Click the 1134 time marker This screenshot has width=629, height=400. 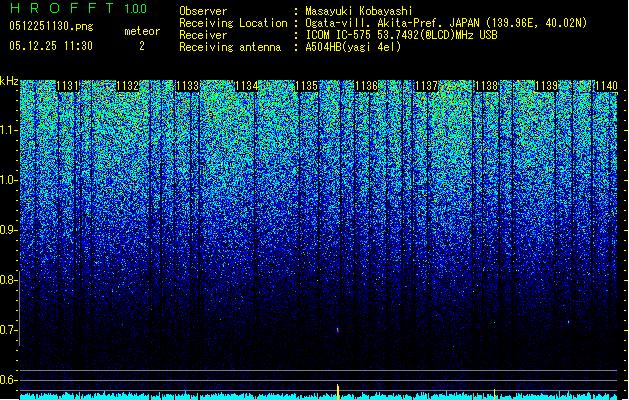coord(246,86)
